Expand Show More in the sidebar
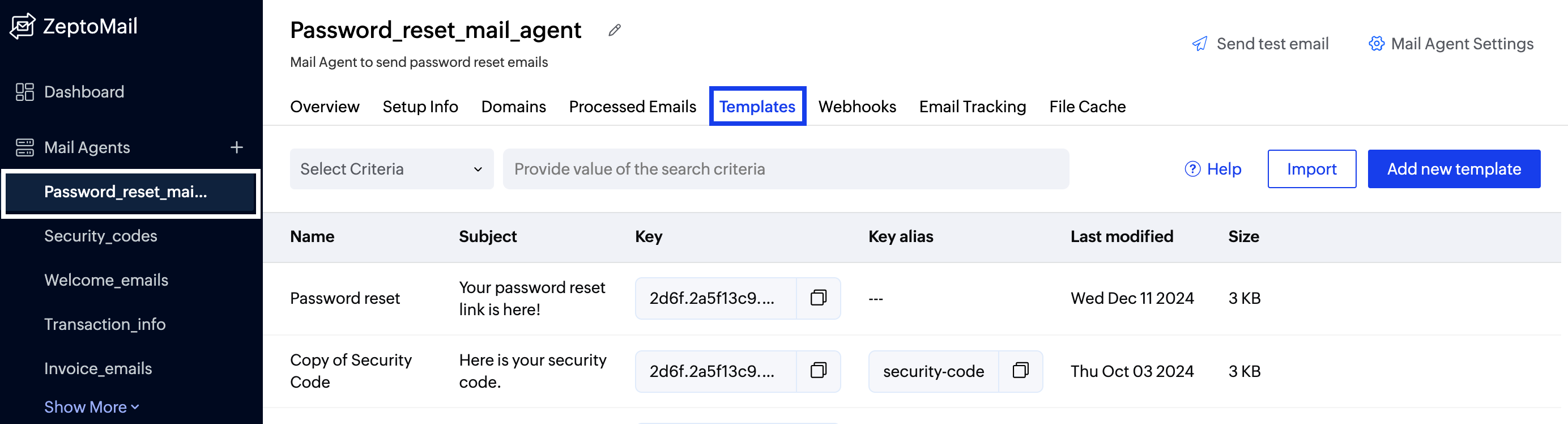This screenshot has height=424, width=1568. pyautogui.click(x=91, y=406)
